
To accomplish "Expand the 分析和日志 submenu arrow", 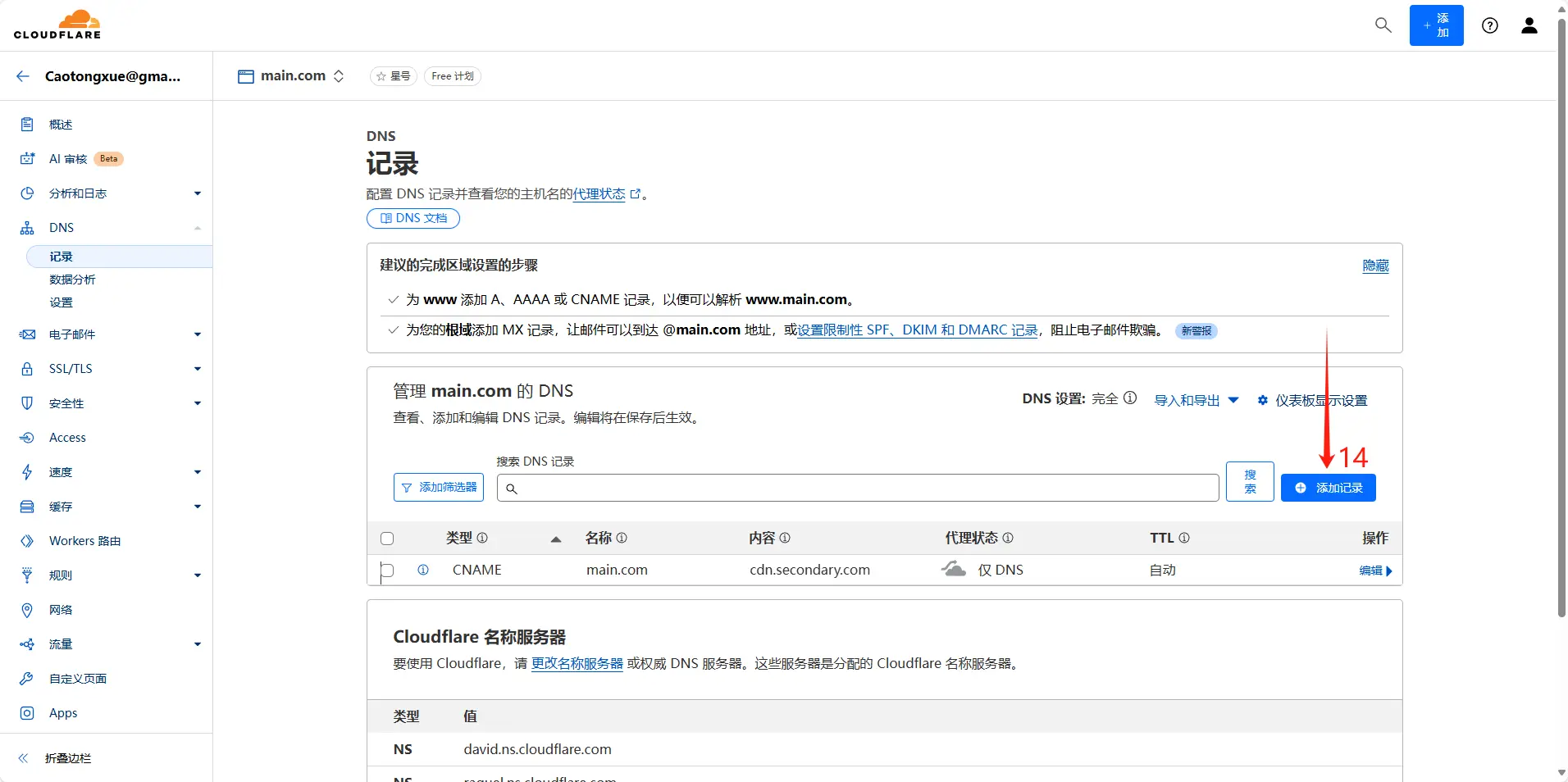I will [x=198, y=193].
